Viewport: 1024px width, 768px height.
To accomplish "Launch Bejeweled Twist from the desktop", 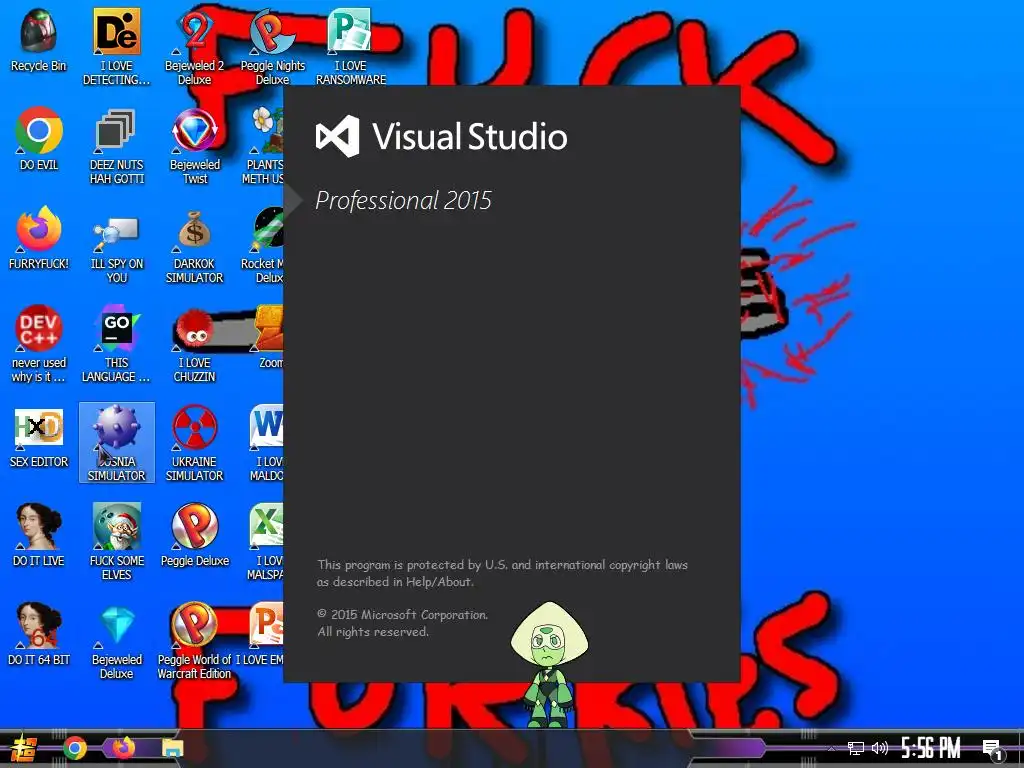I will (x=195, y=146).
